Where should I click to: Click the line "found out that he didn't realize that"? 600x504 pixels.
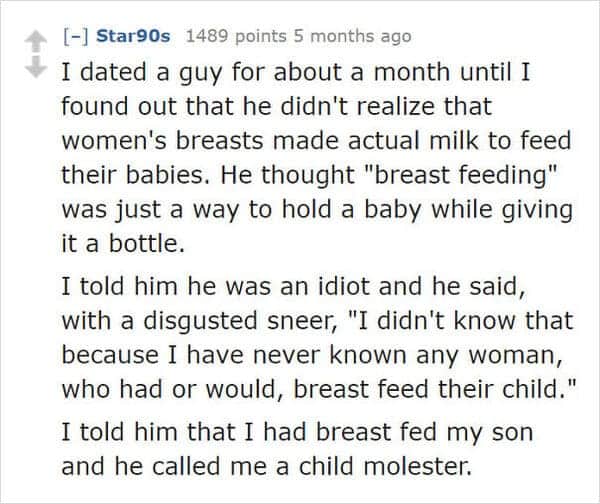click(276, 106)
